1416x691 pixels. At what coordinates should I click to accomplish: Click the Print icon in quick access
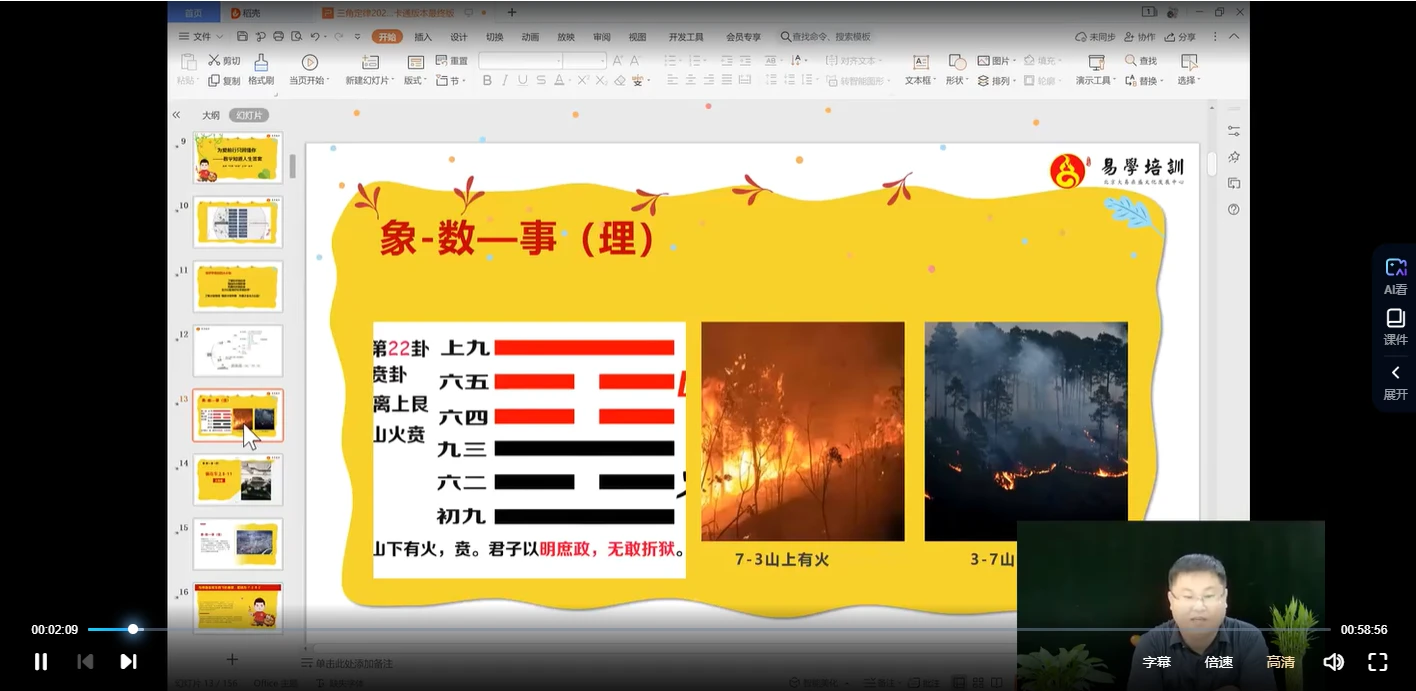(x=278, y=36)
